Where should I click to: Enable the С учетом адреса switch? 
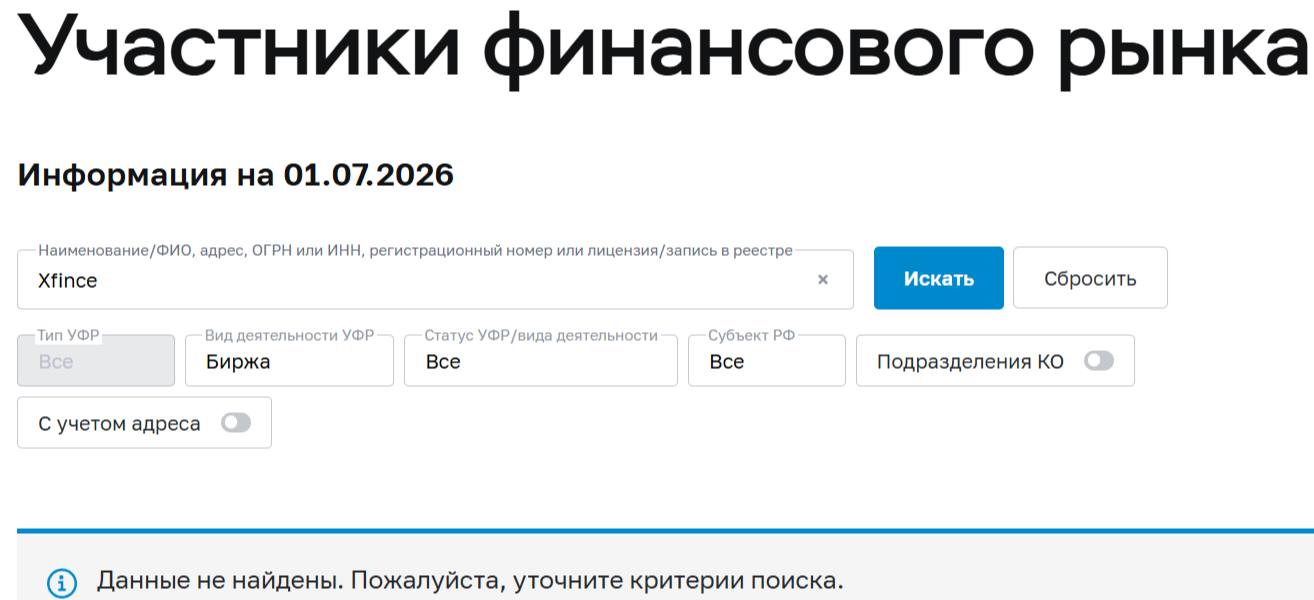point(236,423)
